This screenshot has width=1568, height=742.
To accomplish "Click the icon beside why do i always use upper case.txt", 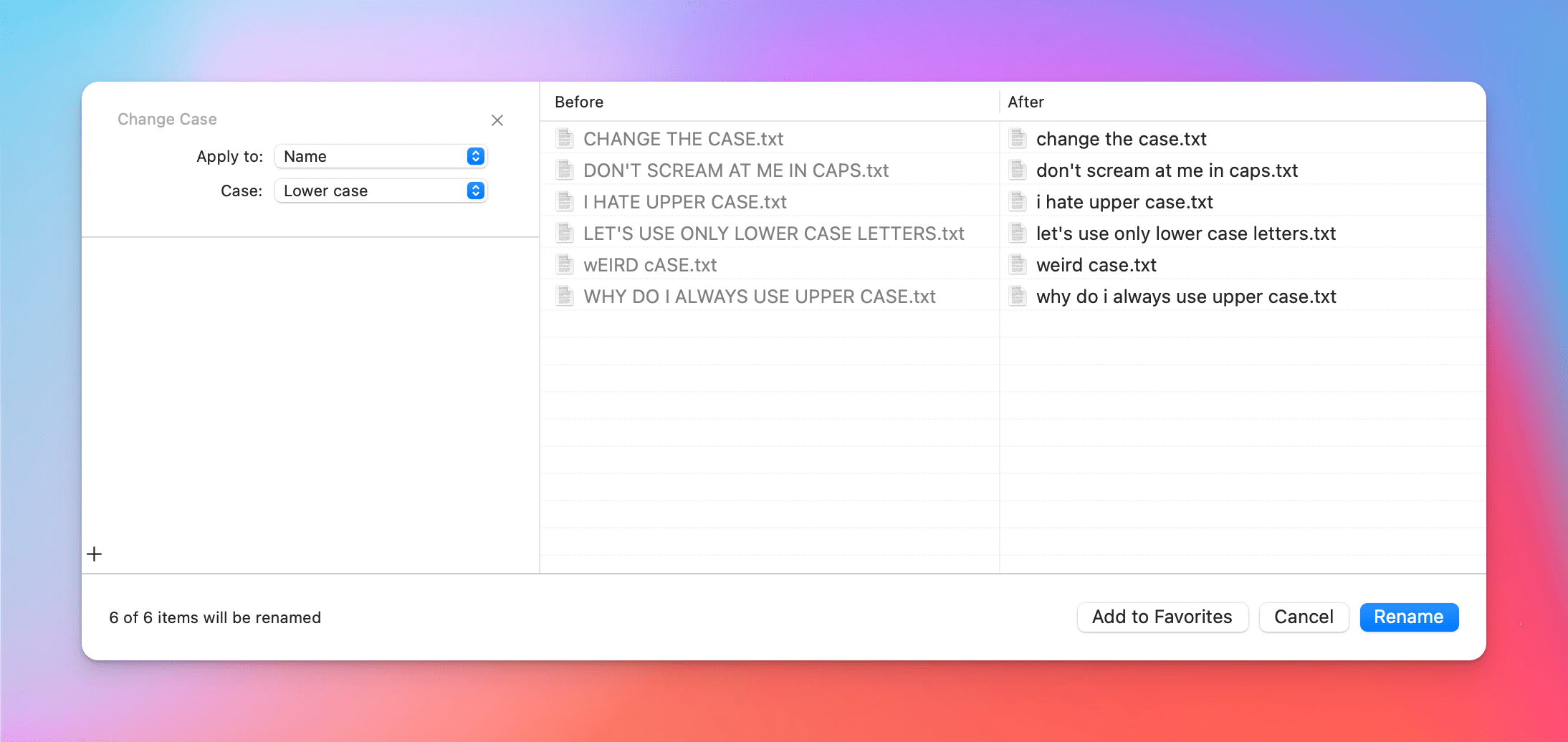I will point(1018,296).
